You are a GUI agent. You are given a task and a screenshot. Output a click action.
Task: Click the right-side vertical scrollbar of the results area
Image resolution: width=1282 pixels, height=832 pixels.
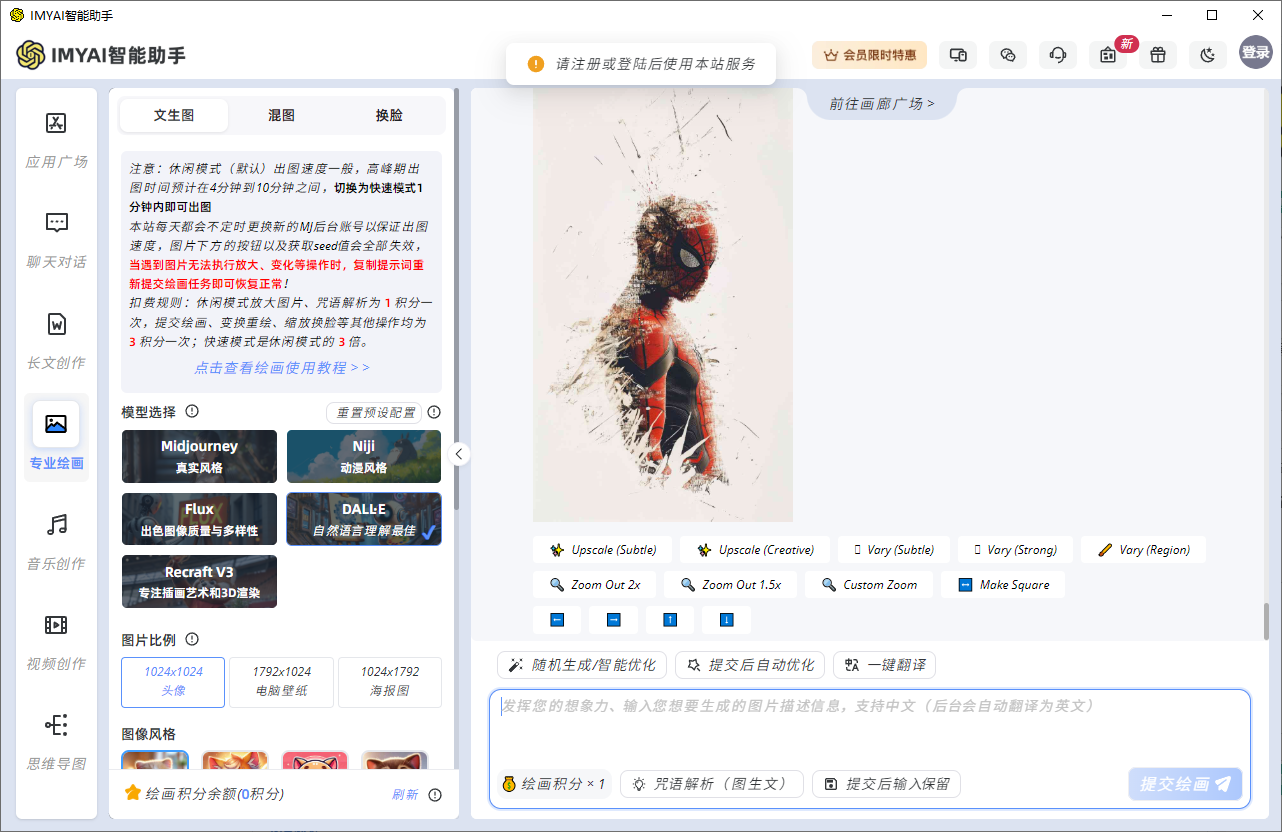tap(1266, 621)
